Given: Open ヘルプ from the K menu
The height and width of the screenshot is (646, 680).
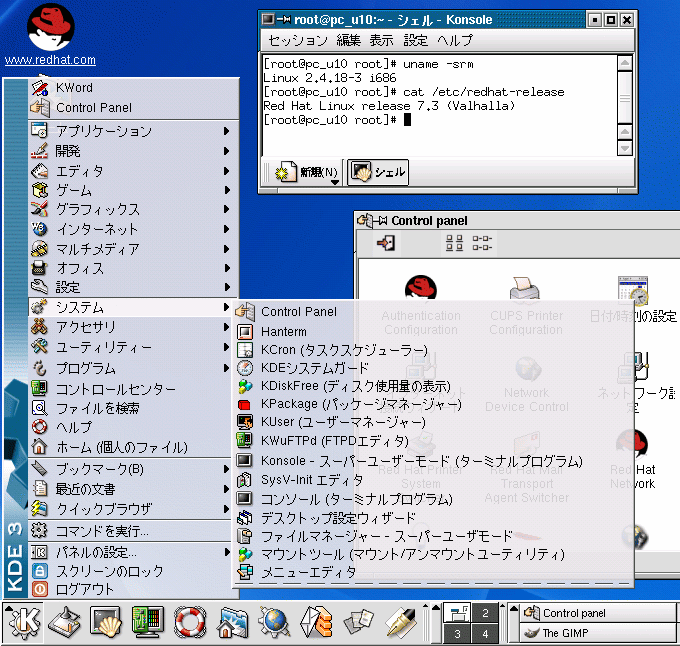Looking at the screenshot, I should (x=130, y=427).
